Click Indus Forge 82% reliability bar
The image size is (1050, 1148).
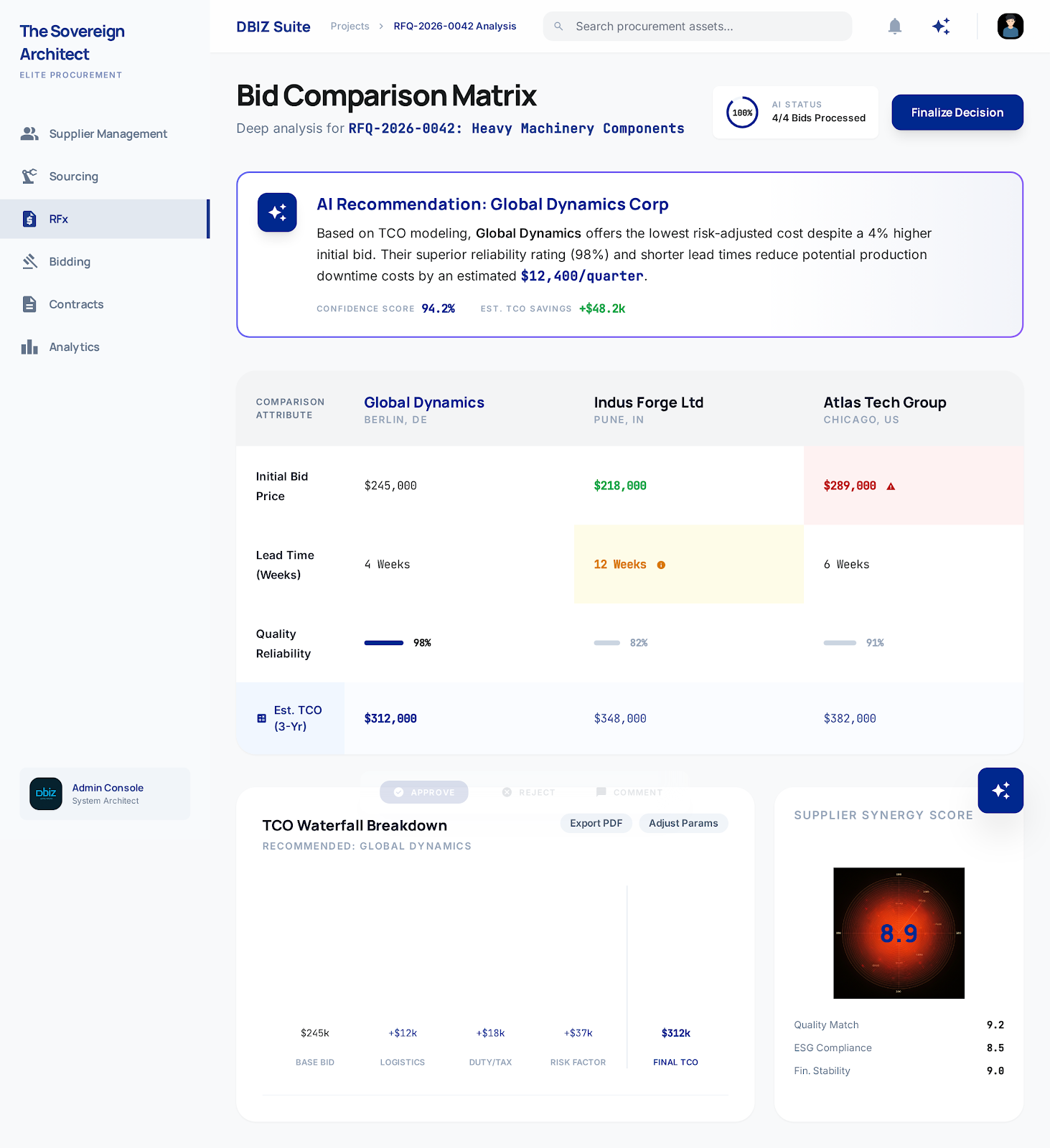607,643
